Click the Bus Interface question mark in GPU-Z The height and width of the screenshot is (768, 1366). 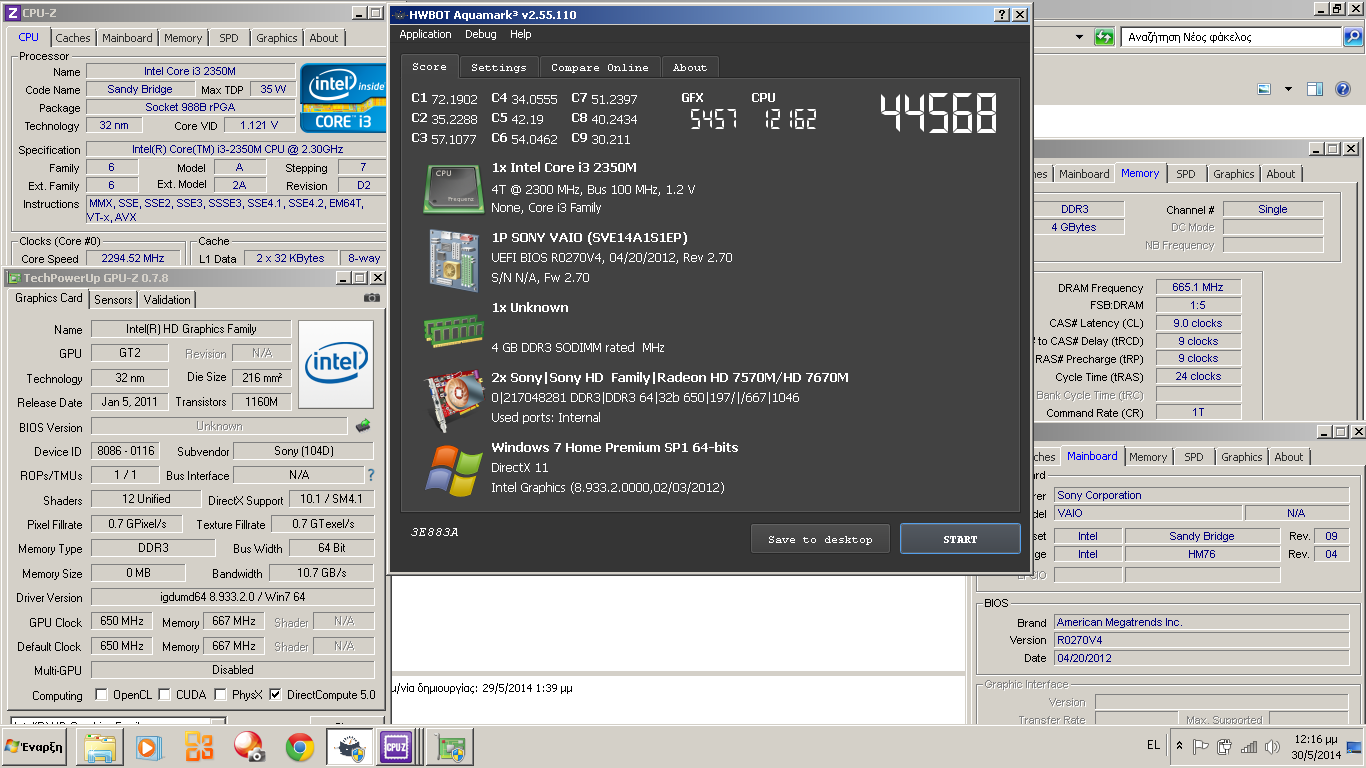(x=371, y=475)
